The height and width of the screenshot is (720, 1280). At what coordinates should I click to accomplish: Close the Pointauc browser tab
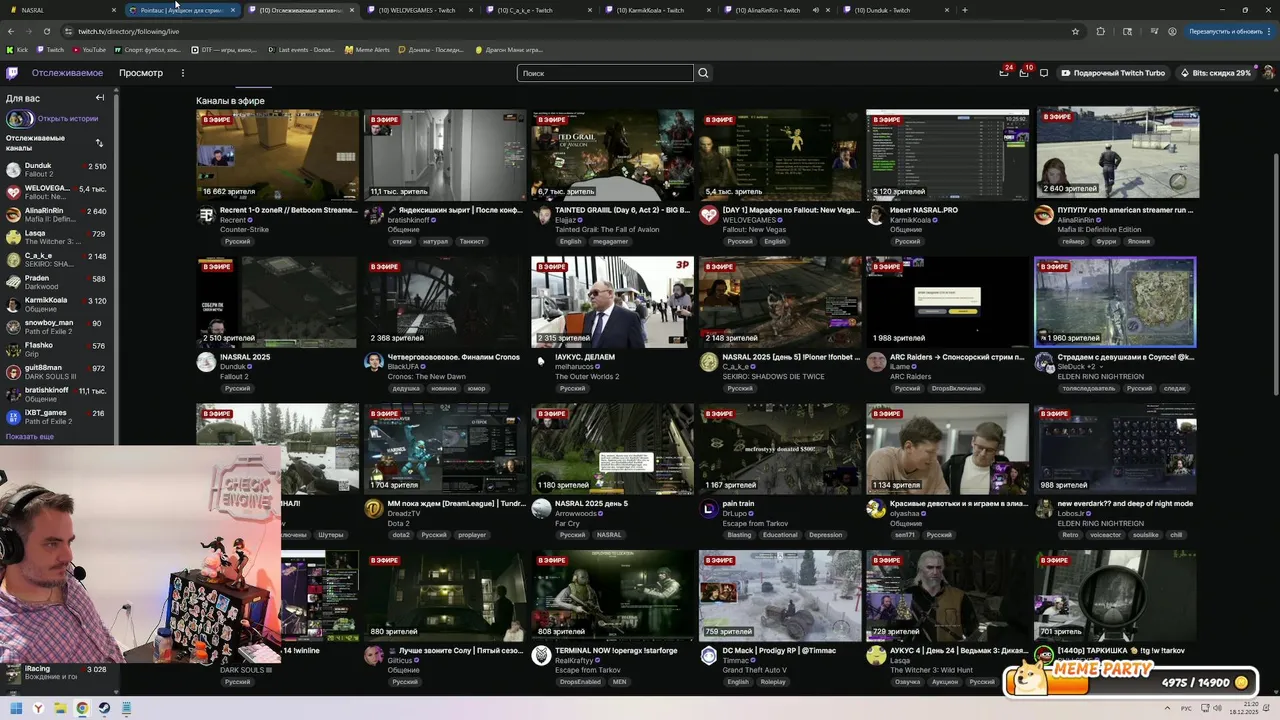(x=233, y=10)
